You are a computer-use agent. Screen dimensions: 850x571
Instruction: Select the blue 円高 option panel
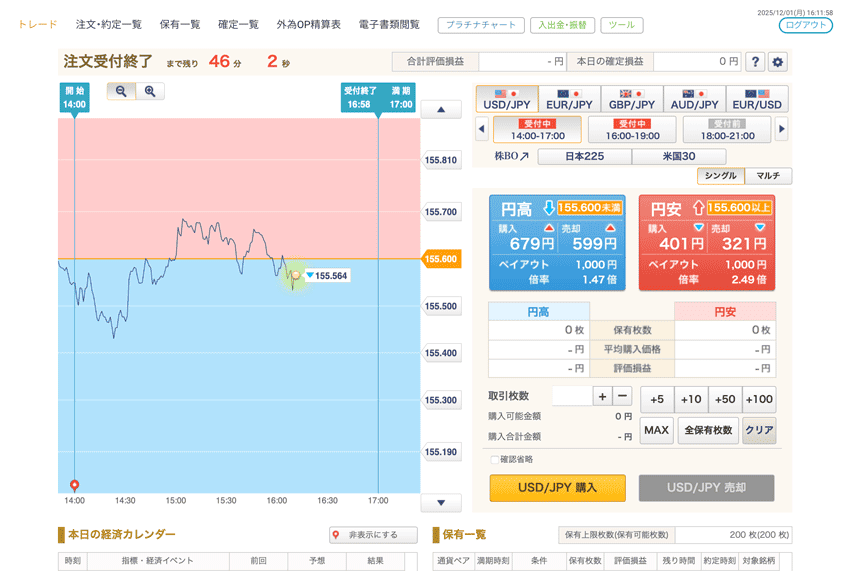pyautogui.click(x=557, y=242)
